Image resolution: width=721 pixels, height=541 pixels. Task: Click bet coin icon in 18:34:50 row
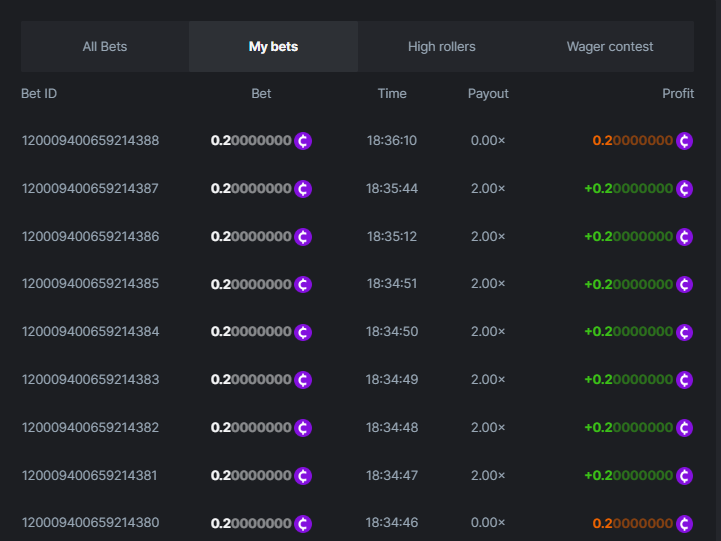point(303,332)
